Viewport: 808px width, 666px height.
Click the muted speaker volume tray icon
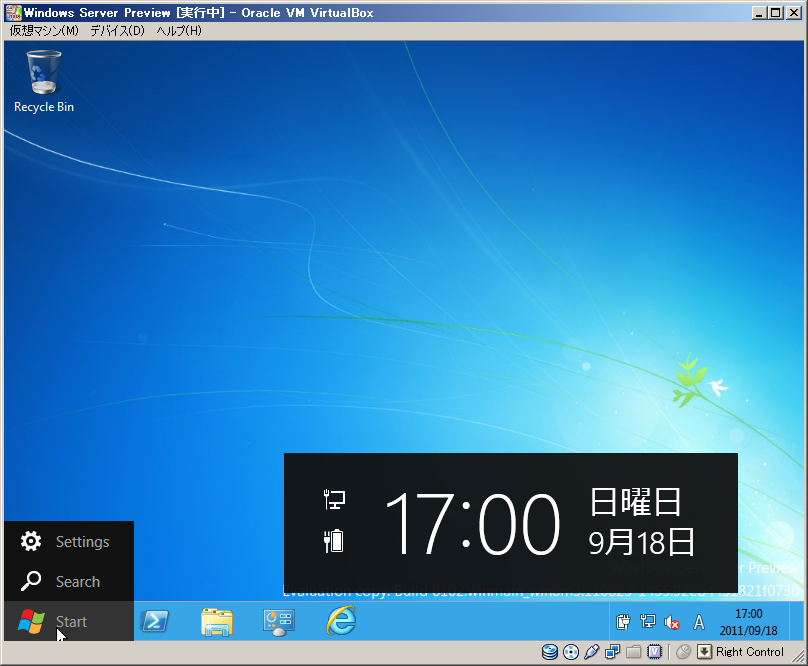point(672,622)
